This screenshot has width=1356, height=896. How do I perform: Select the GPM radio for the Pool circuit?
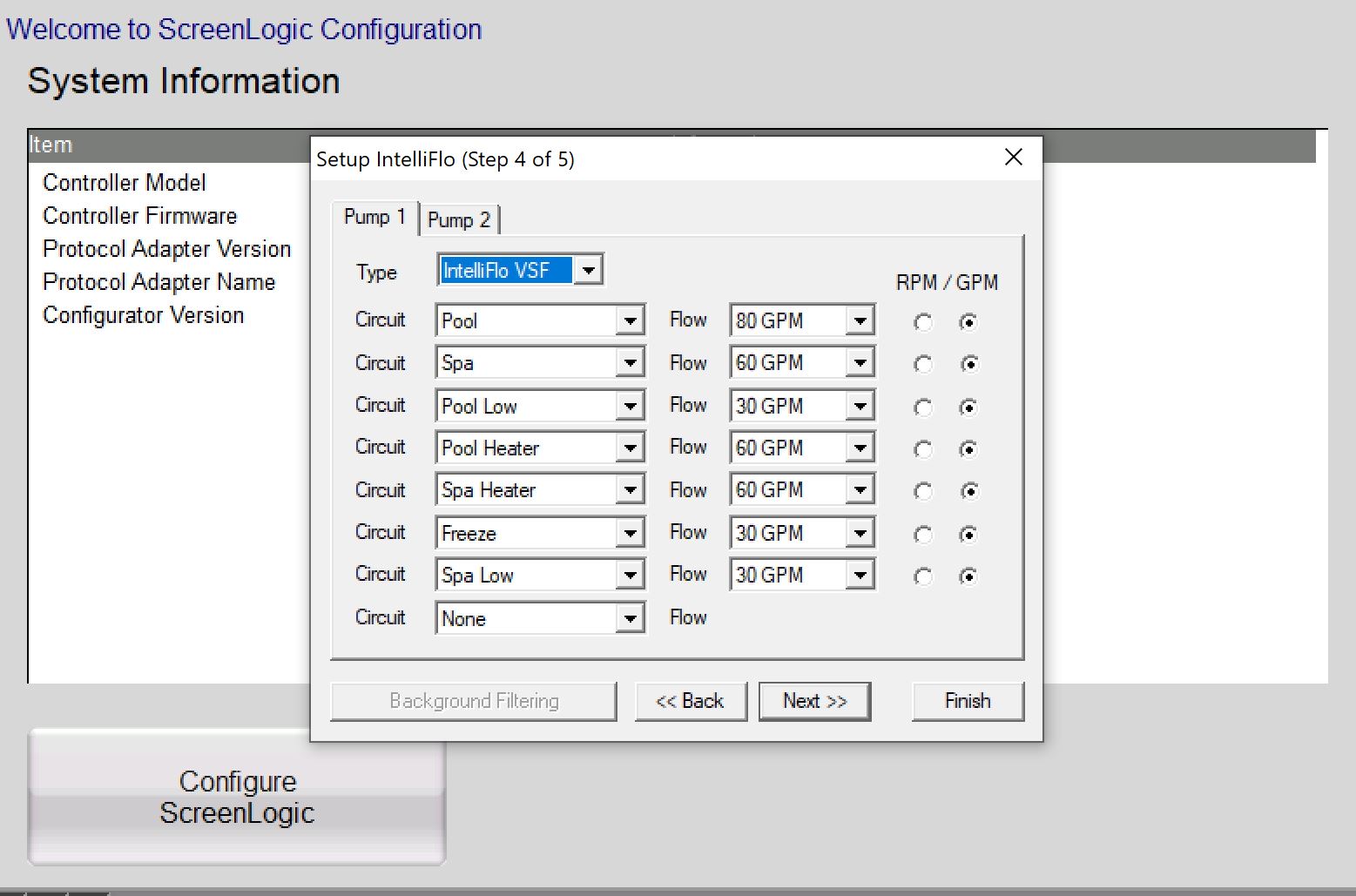pos(968,322)
